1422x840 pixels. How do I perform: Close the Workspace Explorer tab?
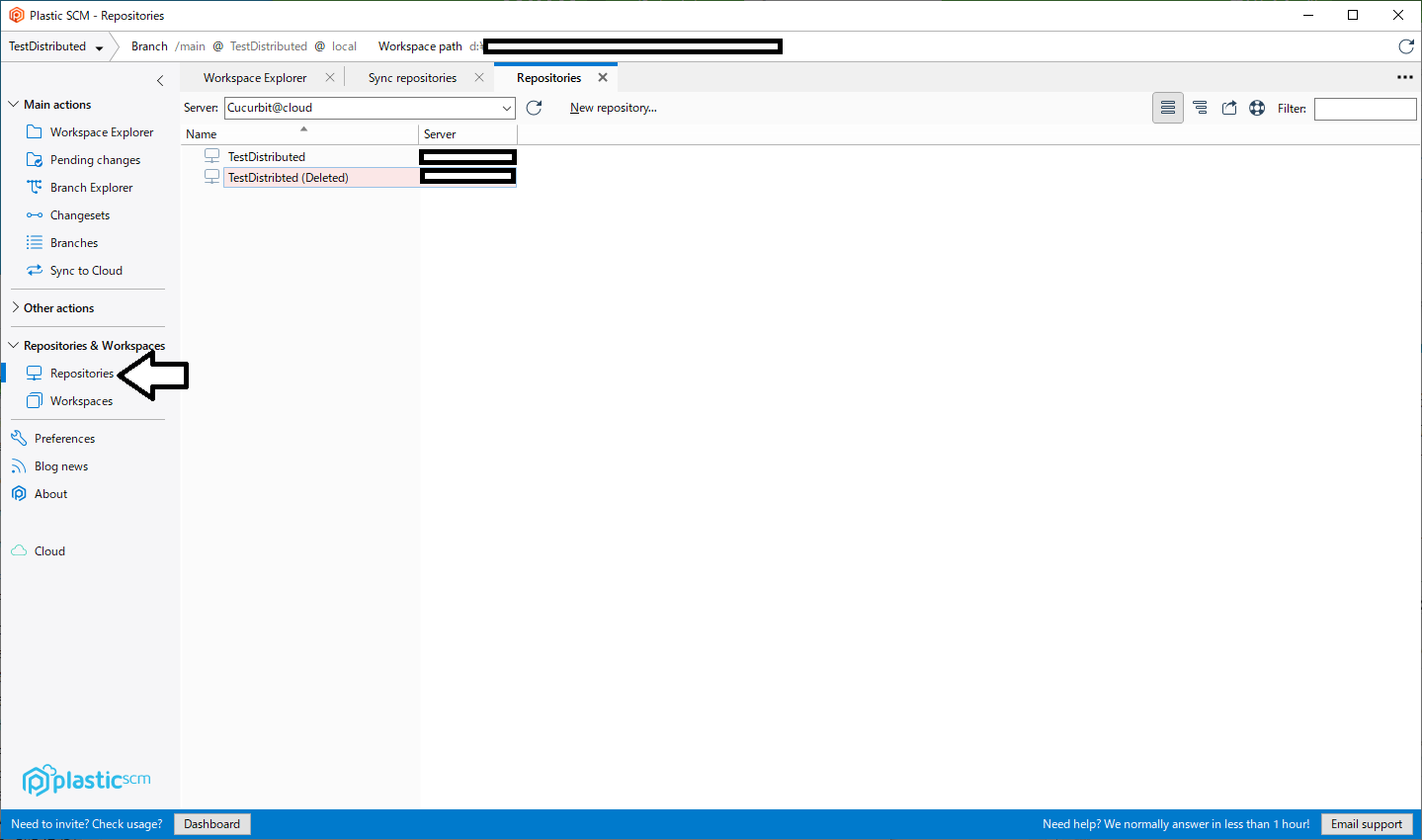tap(330, 77)
